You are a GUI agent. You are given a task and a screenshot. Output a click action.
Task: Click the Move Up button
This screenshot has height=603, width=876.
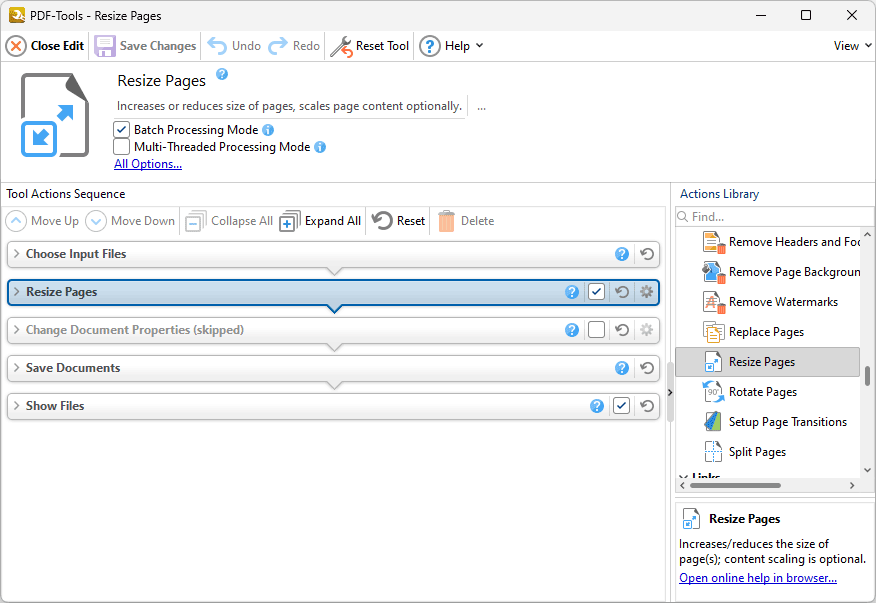(42, 221)
